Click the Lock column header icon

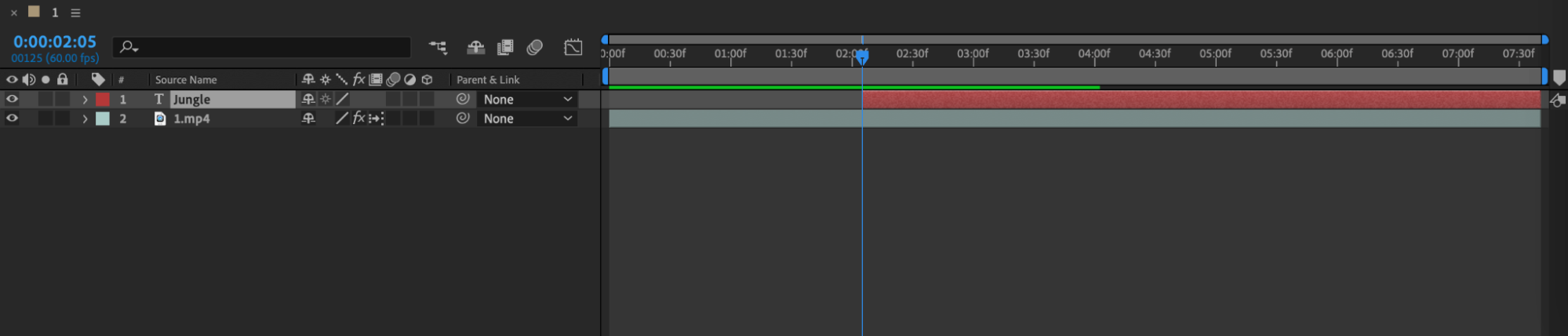pyautogui.click(x=63, y=79)
